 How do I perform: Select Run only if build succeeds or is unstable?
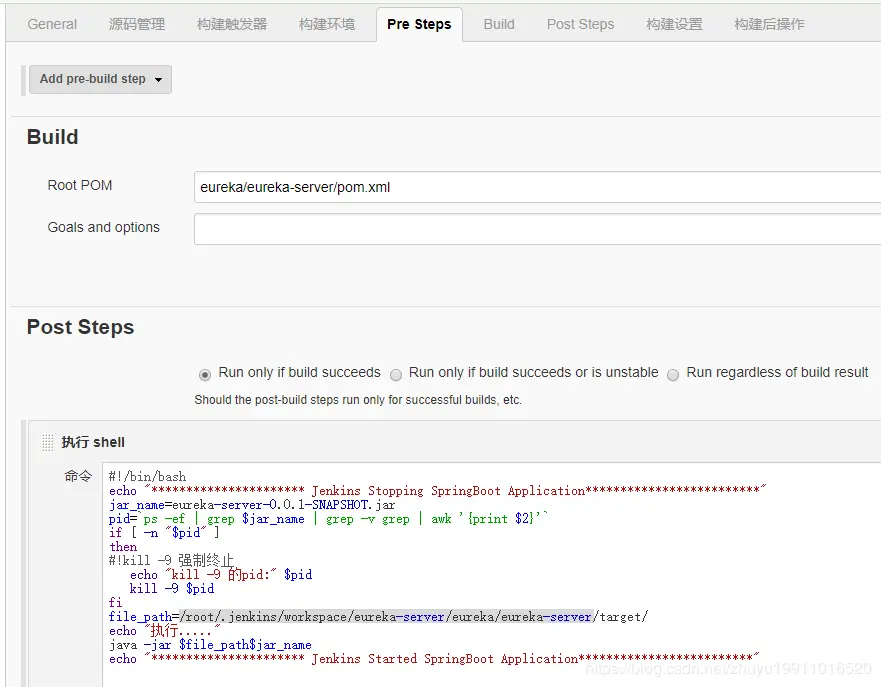click(396, 374)
